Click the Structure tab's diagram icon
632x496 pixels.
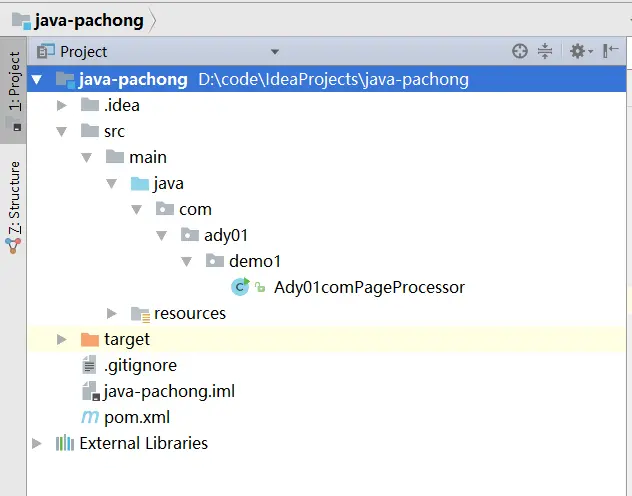point(13,245)
